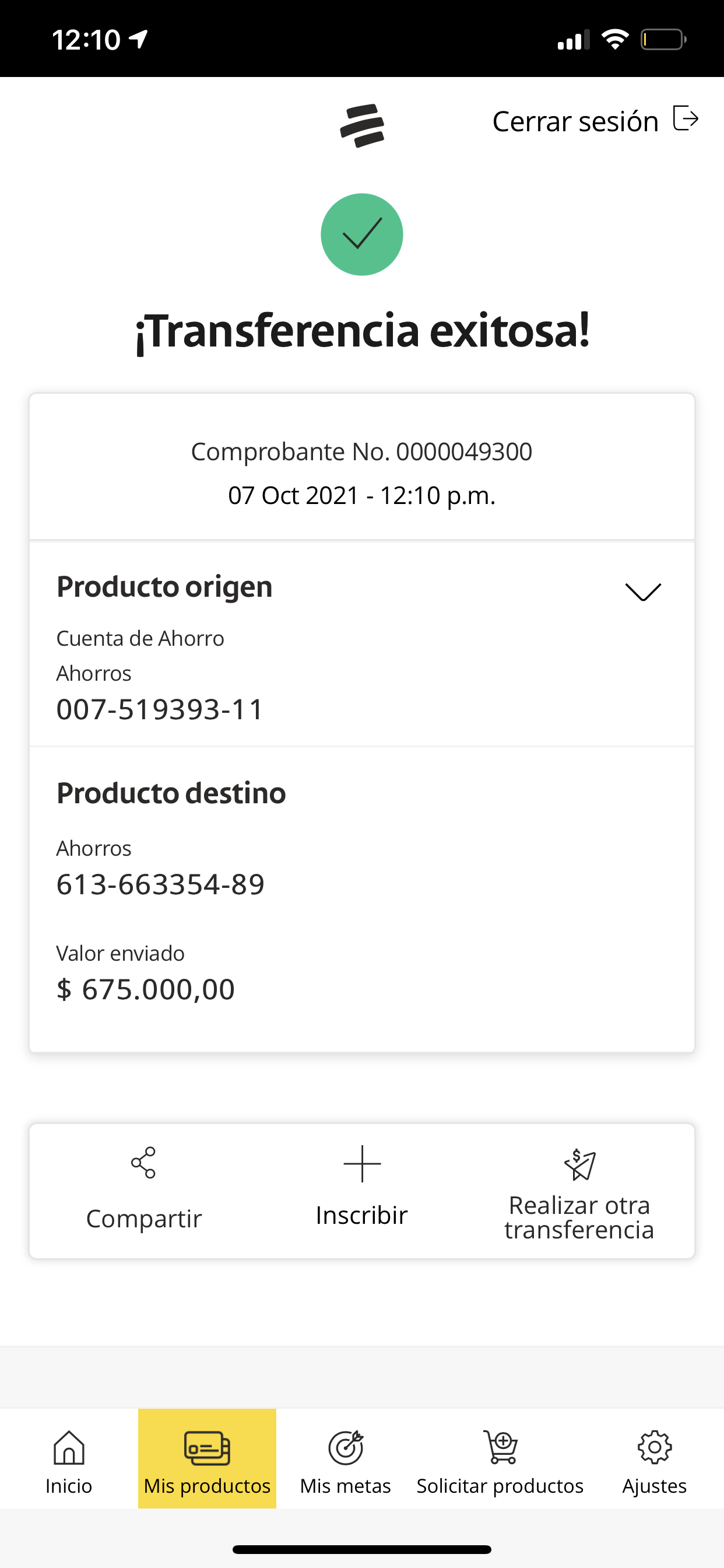
Task: Expand the Producto origen chevron
Action: (642, 591)
